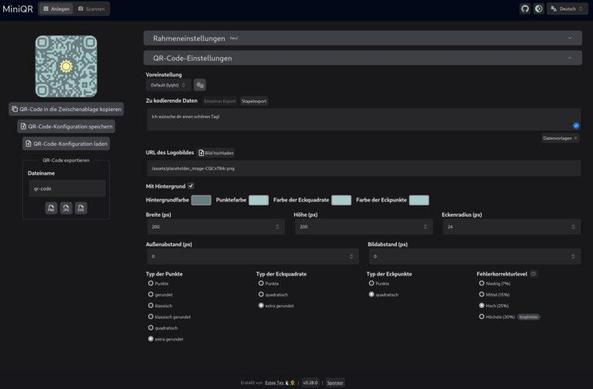Select Mittel (15%) error correction
593x389 pixels.
481,294
